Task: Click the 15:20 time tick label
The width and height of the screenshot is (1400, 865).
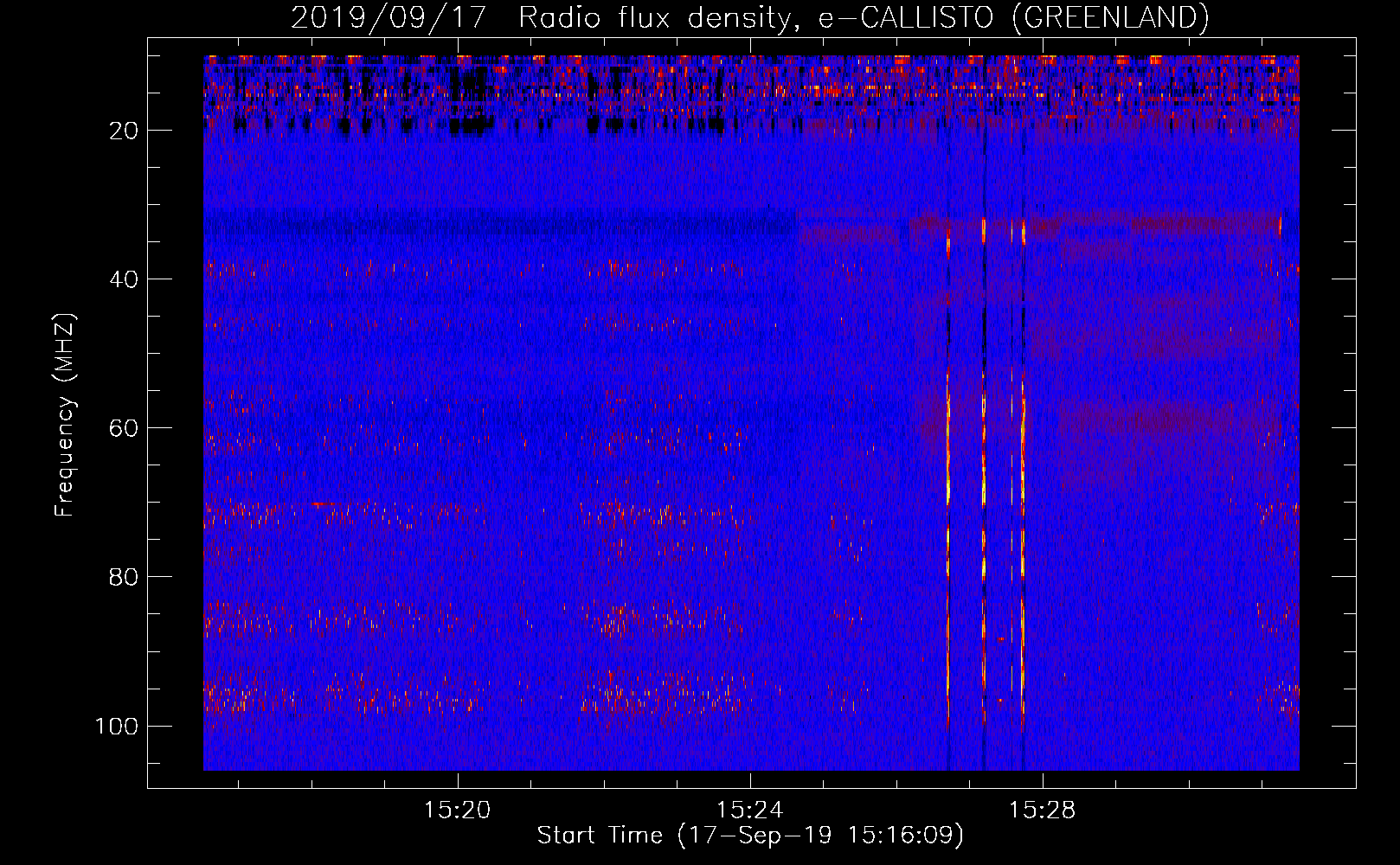Action: tap(457, 811)
